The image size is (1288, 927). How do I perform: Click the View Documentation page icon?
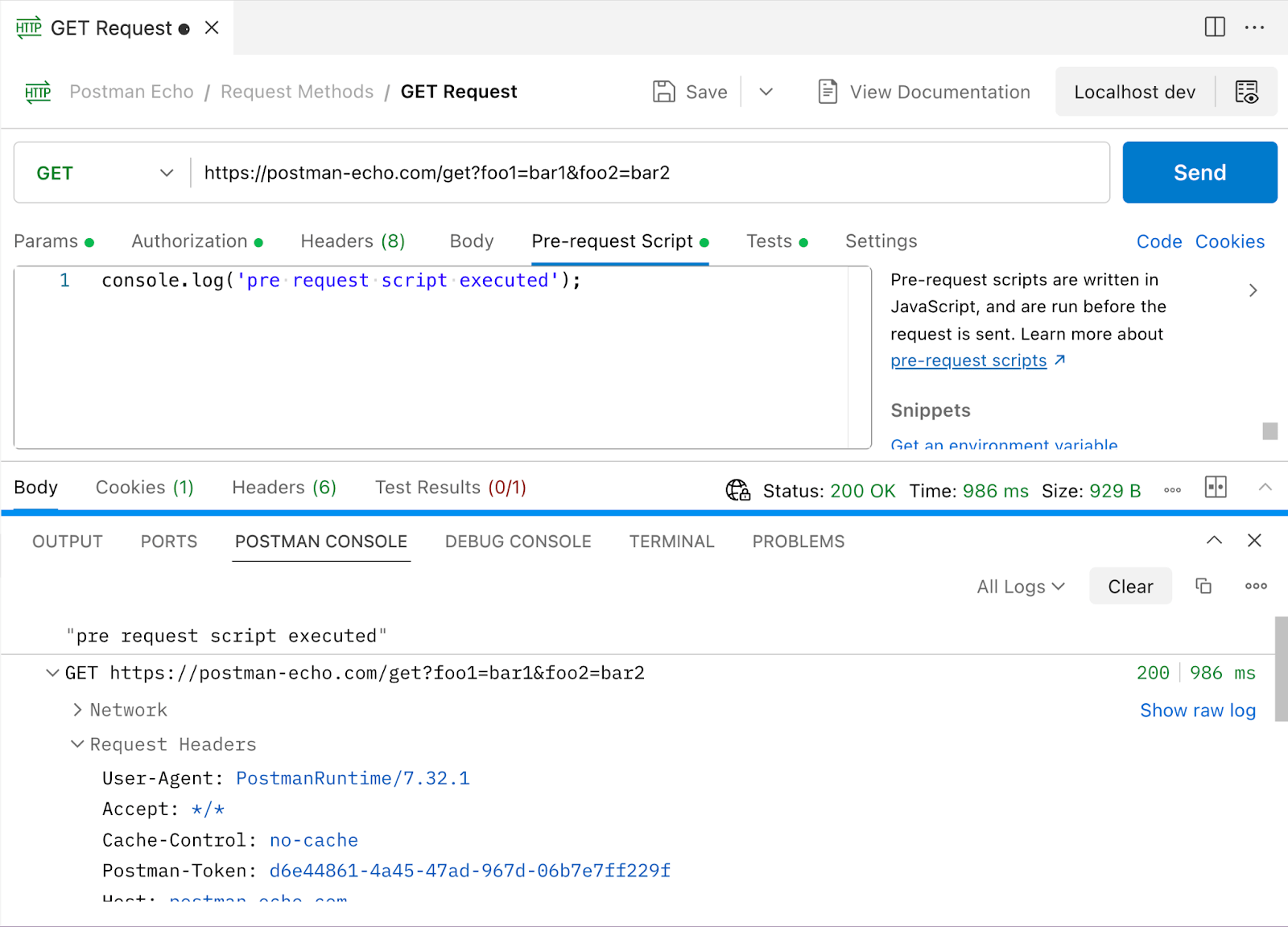(828, 92)
